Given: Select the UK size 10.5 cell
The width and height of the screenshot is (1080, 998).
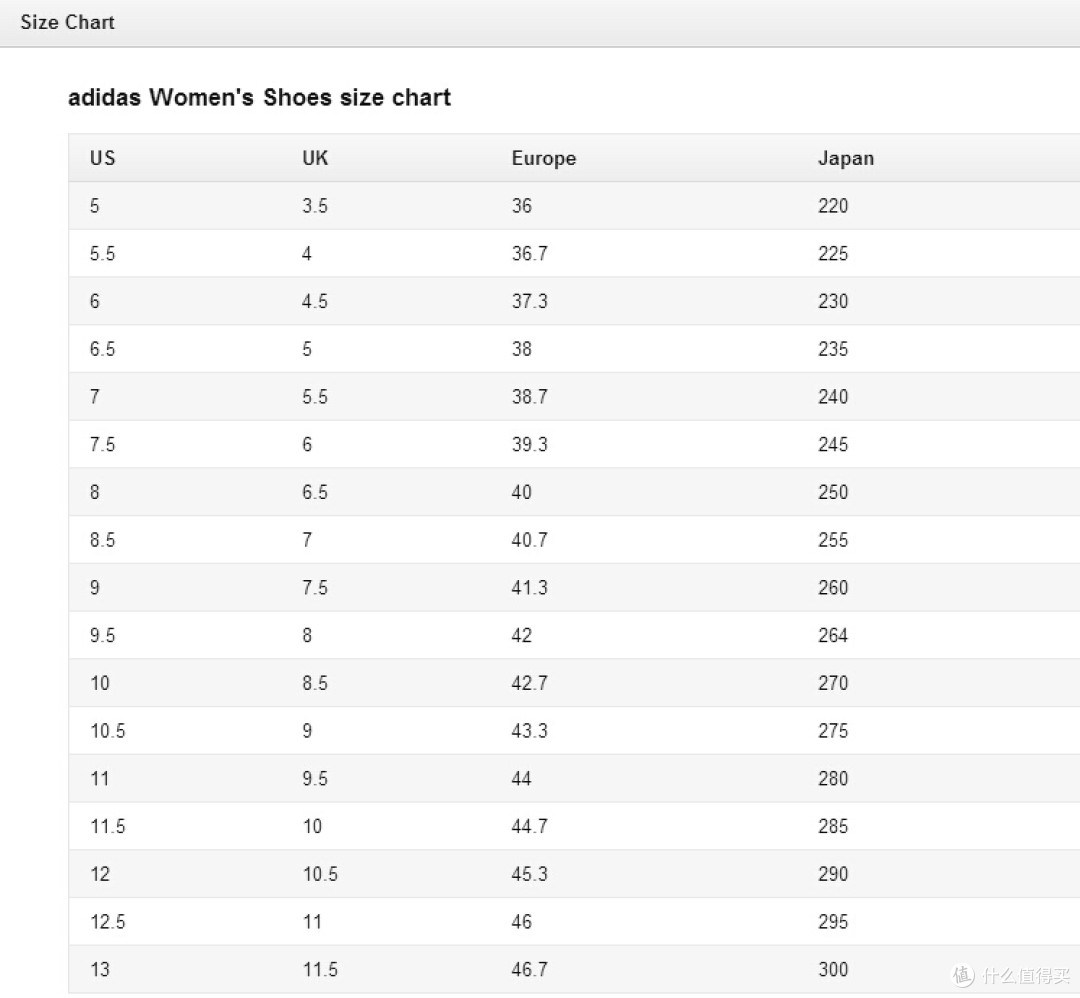Looking at the screenshot, I should click(320, 874).
